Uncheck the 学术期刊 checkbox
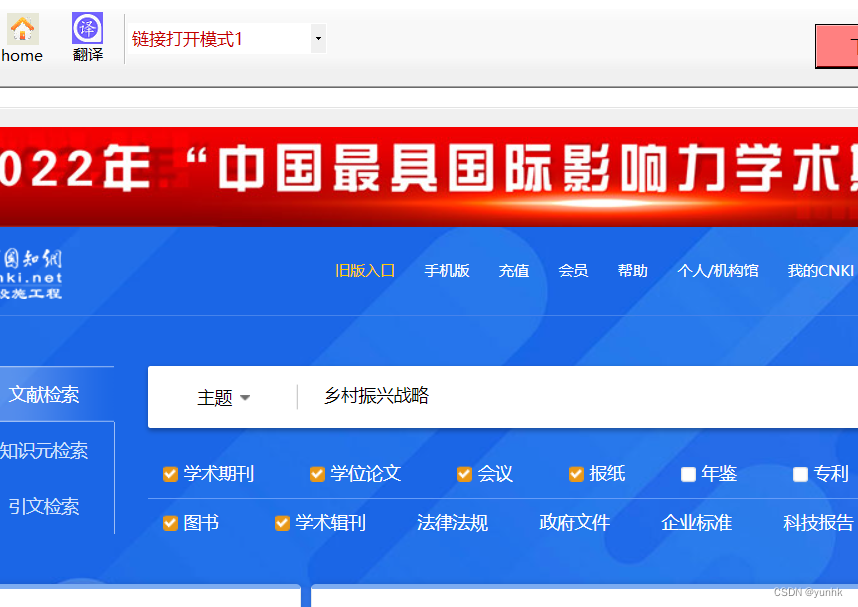 pos(170,474)
